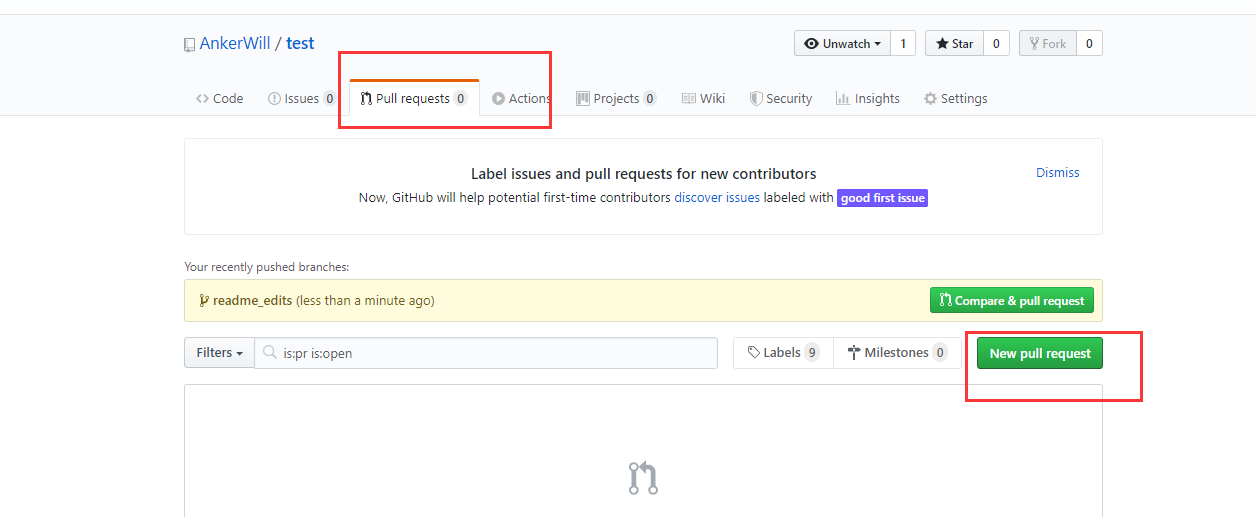1256x517 pixels.
Task: Click the search magnifier icon in filter box
Action: 269,353
